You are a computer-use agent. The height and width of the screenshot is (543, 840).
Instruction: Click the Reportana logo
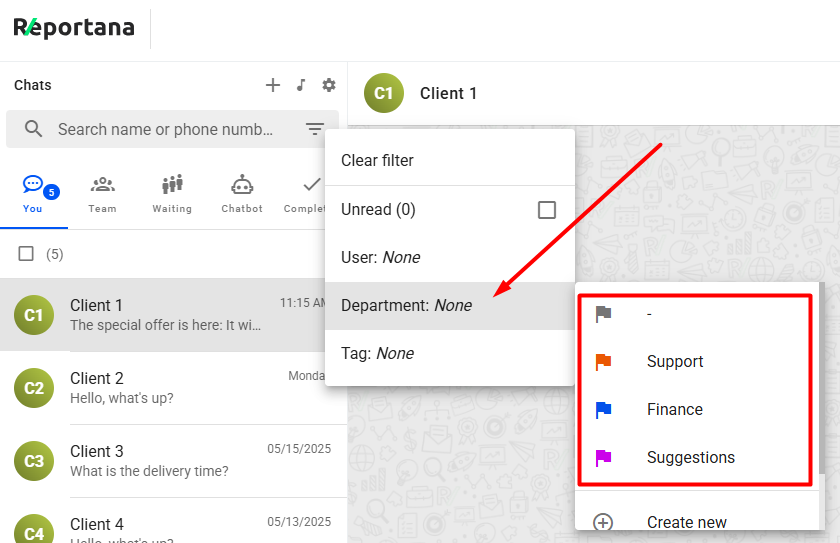pos(74,27)
